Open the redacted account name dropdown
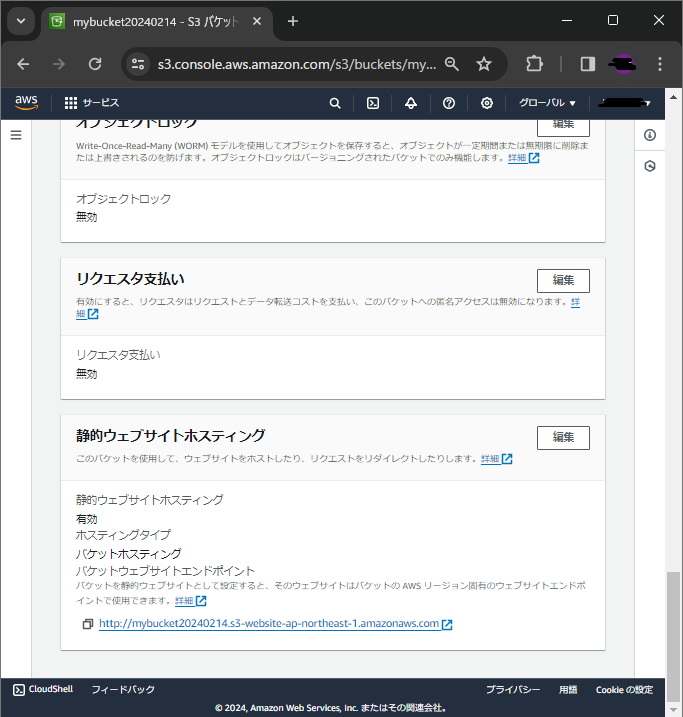The width and height of the screenshot is (683, 717). [625, 103]
